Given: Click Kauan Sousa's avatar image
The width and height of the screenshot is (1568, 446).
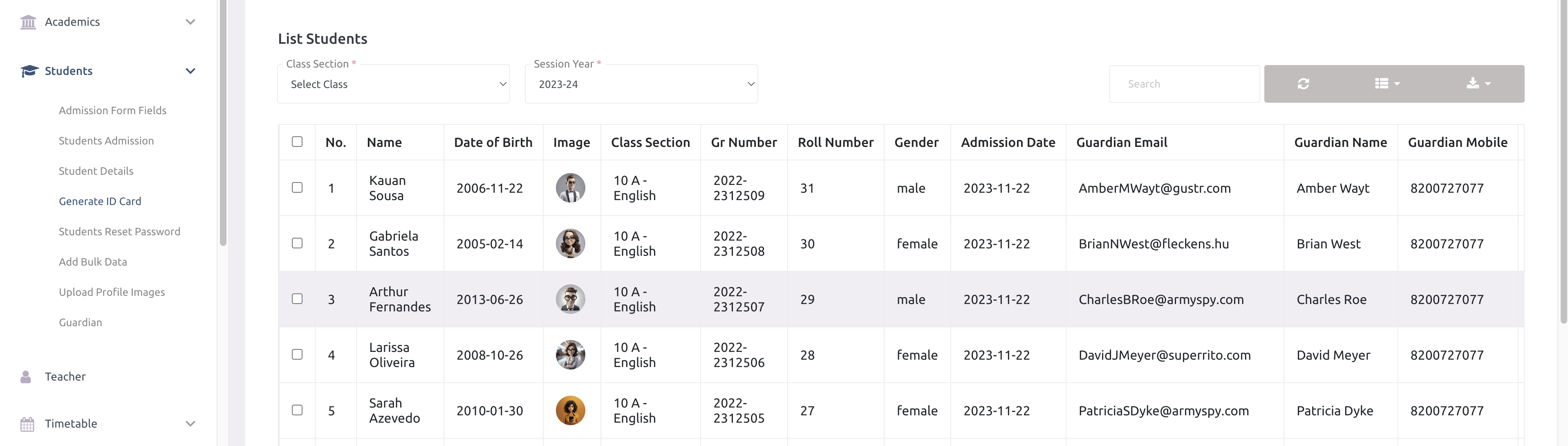Looking at the screenshot, I should point(570,188).
